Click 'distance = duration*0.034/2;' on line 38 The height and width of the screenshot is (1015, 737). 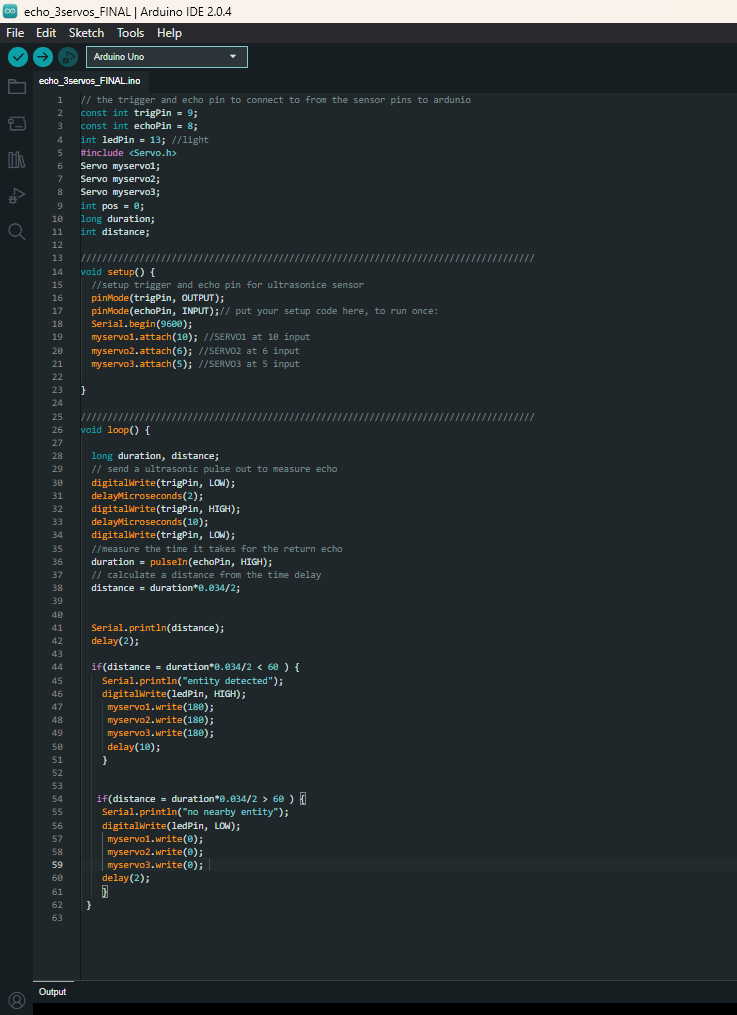pyautogui.click(x=166, y=588)
